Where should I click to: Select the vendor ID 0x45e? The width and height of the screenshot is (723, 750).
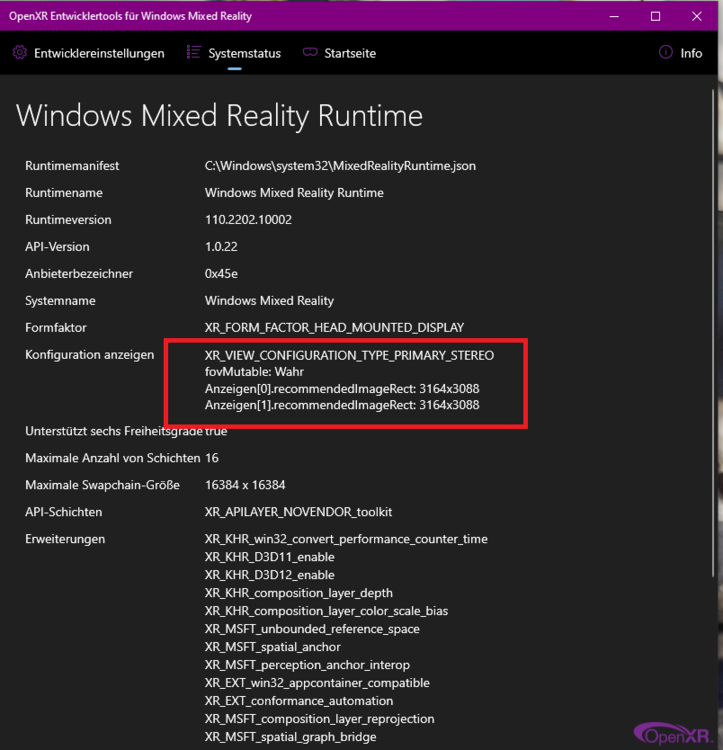(x=221, y=274)
